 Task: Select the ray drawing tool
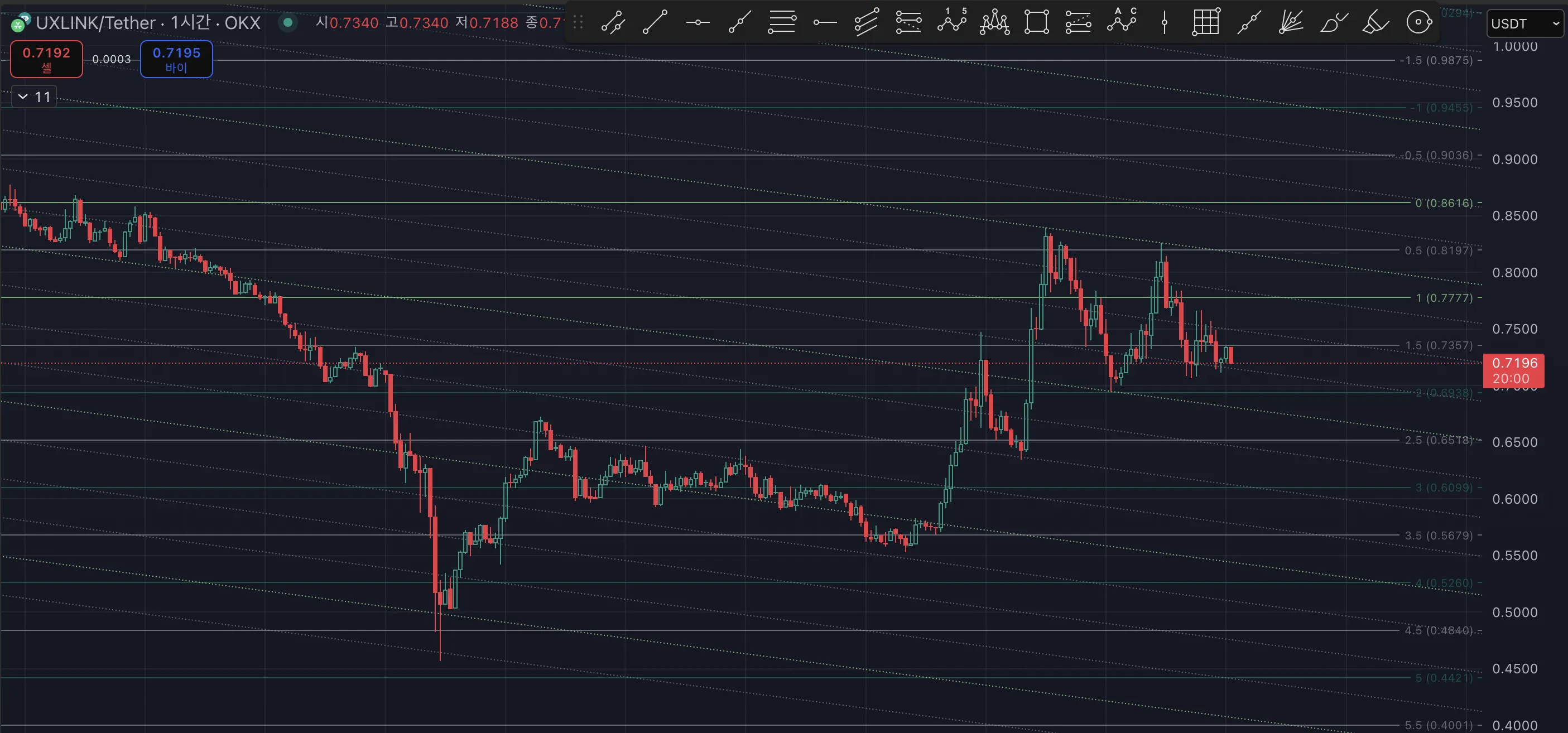tap(739, 22)
